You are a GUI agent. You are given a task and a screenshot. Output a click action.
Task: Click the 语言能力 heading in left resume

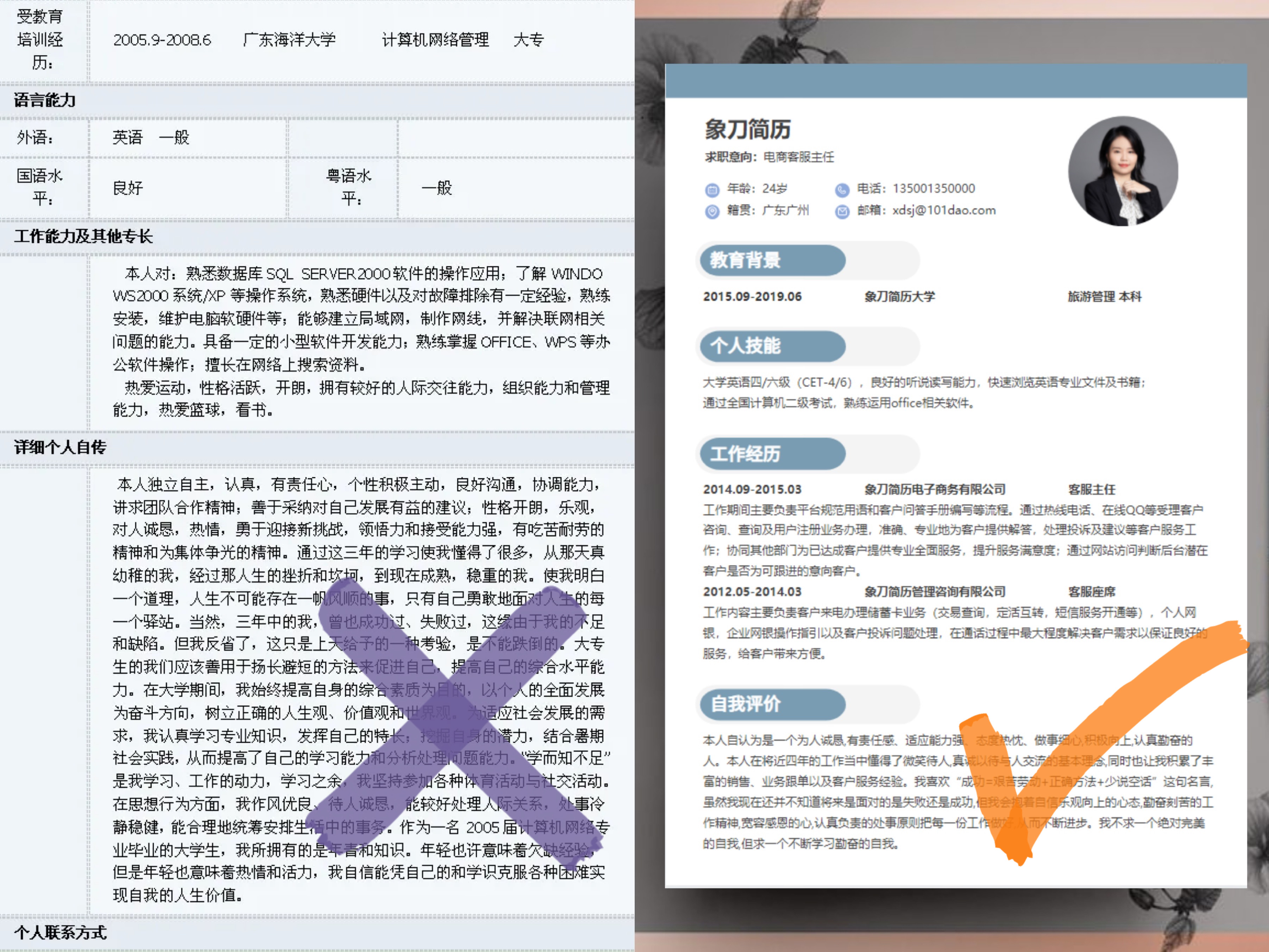tap(45, 100)
